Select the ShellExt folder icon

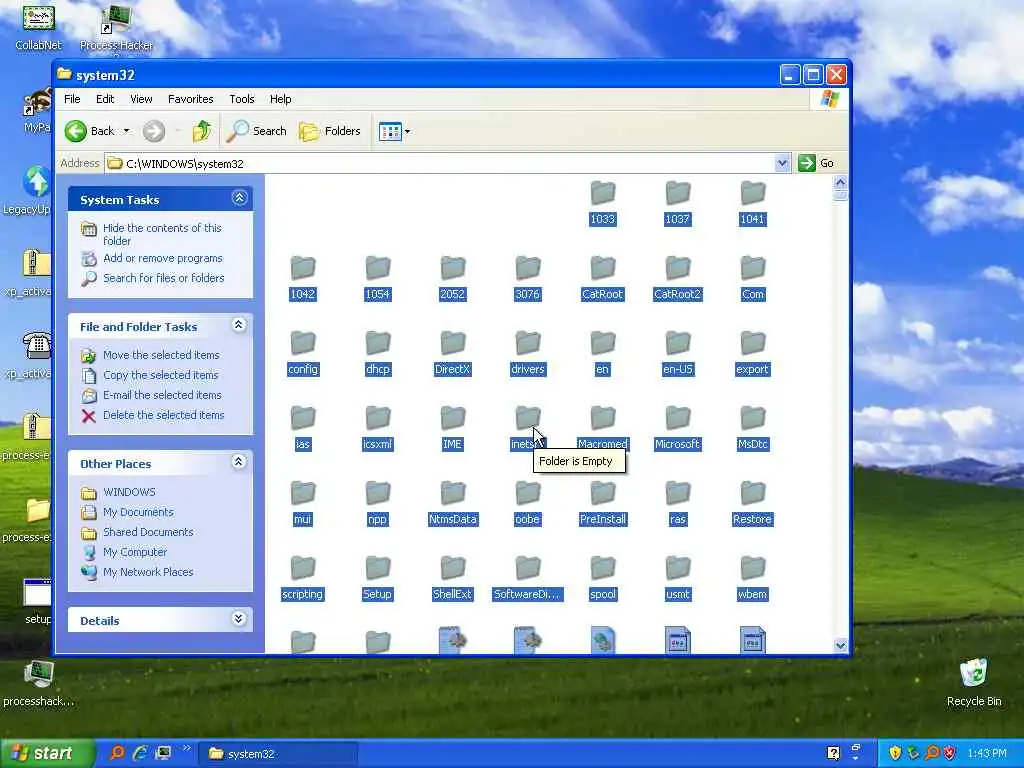click(x=453, y=569)
